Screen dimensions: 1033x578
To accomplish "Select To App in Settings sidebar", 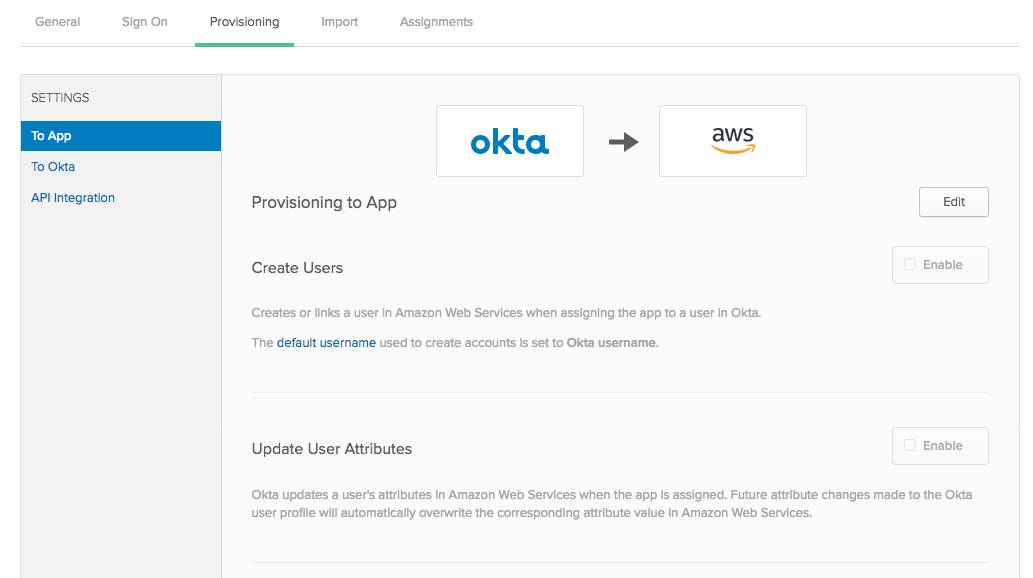I will click(x=121, y=136).
